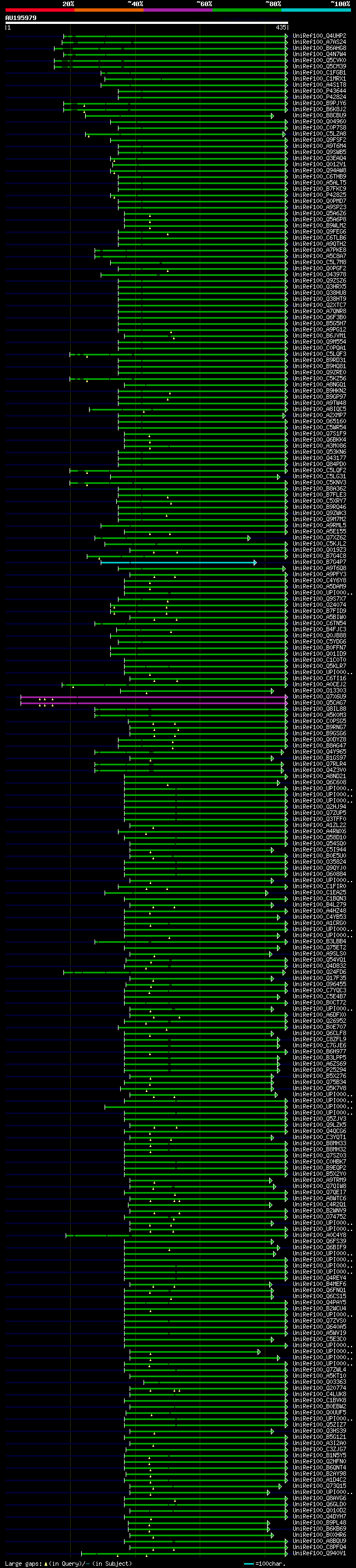Select the UniRef100_A5ALT5 label
Screen dimensions: 356x1568
coord(319,182)
